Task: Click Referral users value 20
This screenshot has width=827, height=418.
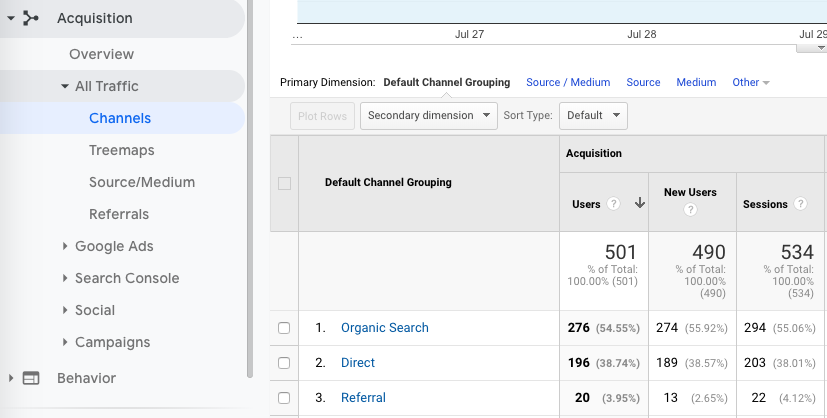Action: [582, 398]
